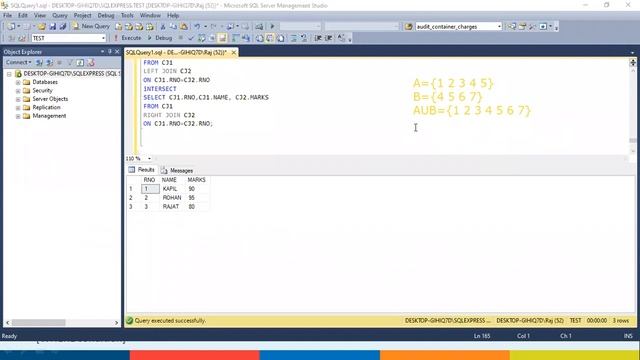Select the Server Objects tree item
This screenshot has width=640, height=360.
click(50, 99)
